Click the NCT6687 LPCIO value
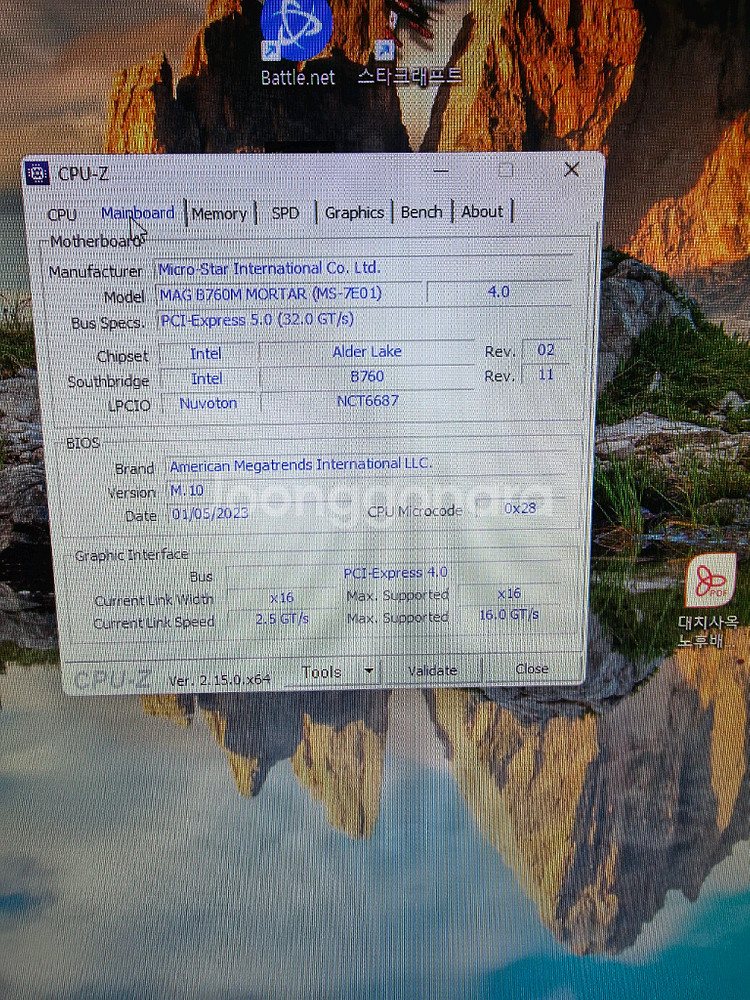Screen dimensions: 750x1000 point(368,401)
